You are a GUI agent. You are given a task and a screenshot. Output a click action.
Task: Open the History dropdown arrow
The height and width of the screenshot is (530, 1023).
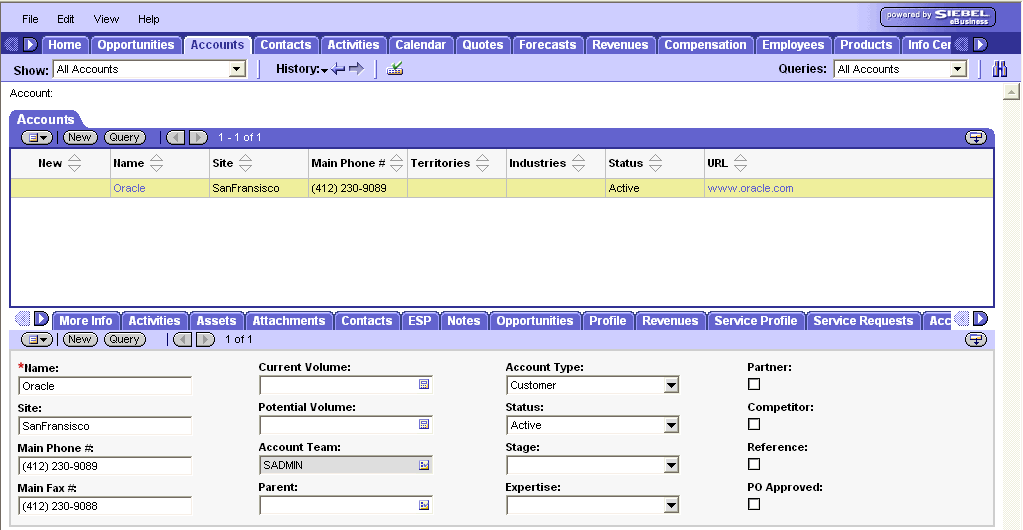click(324, 70)
